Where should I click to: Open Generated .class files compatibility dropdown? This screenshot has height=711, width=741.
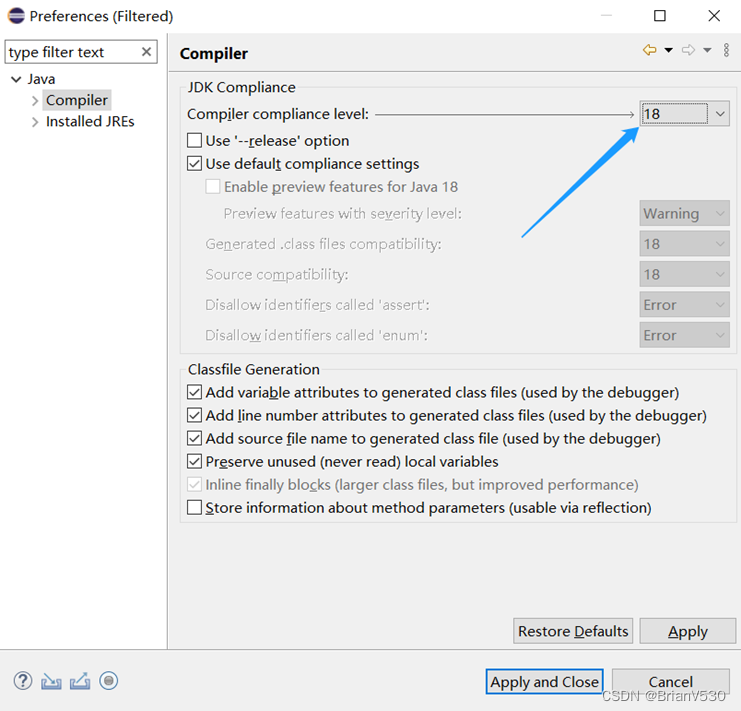coord(684,244)
